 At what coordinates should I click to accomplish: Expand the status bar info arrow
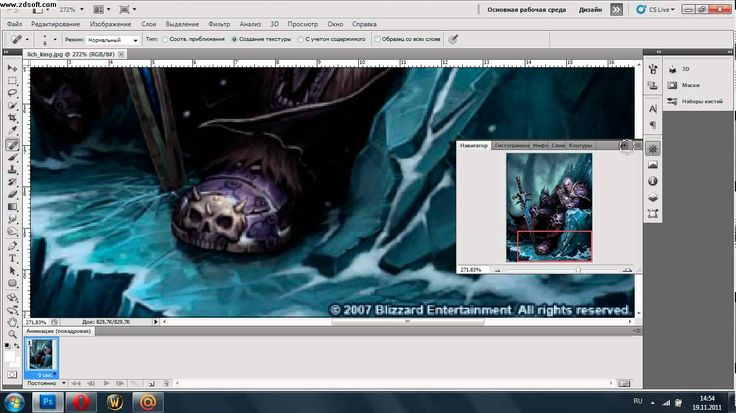click(156, 322)
